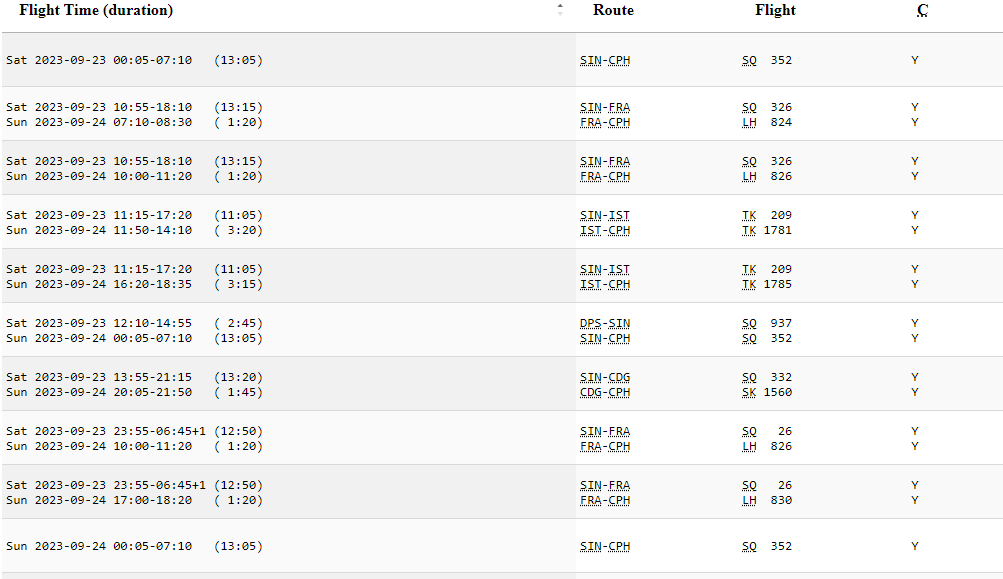Click the LH airline code for flight 830
This screenshot has width=1003, height=579.
click(x=749, y=500)
